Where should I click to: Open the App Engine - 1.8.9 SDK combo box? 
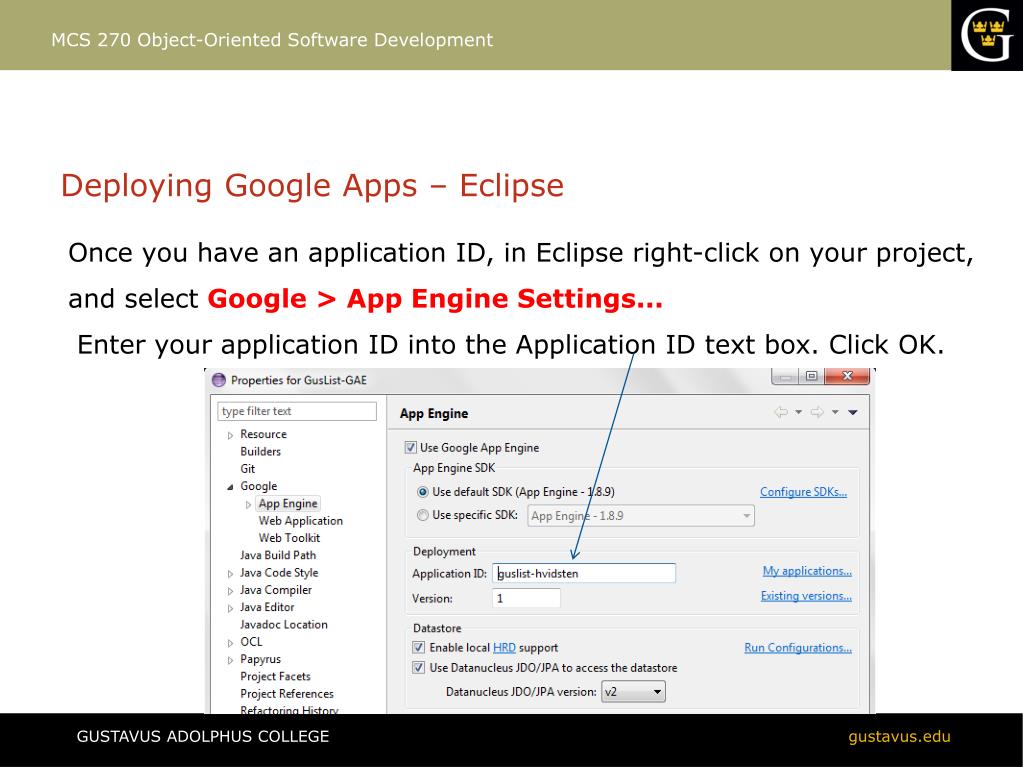tap(641, 516)
